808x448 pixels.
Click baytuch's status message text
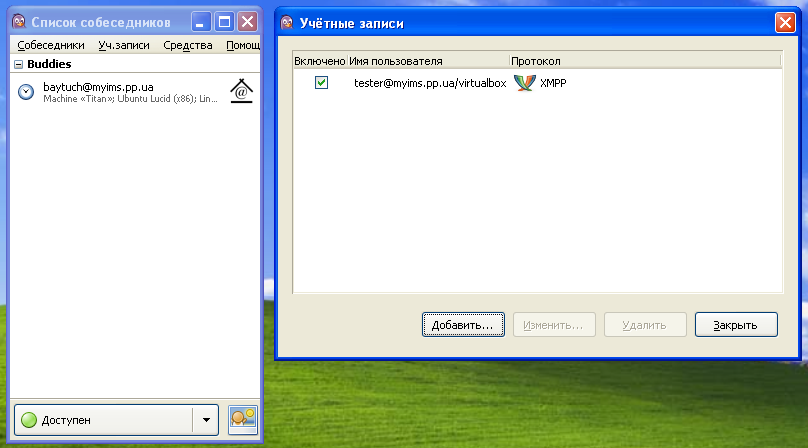coord(130,98)
